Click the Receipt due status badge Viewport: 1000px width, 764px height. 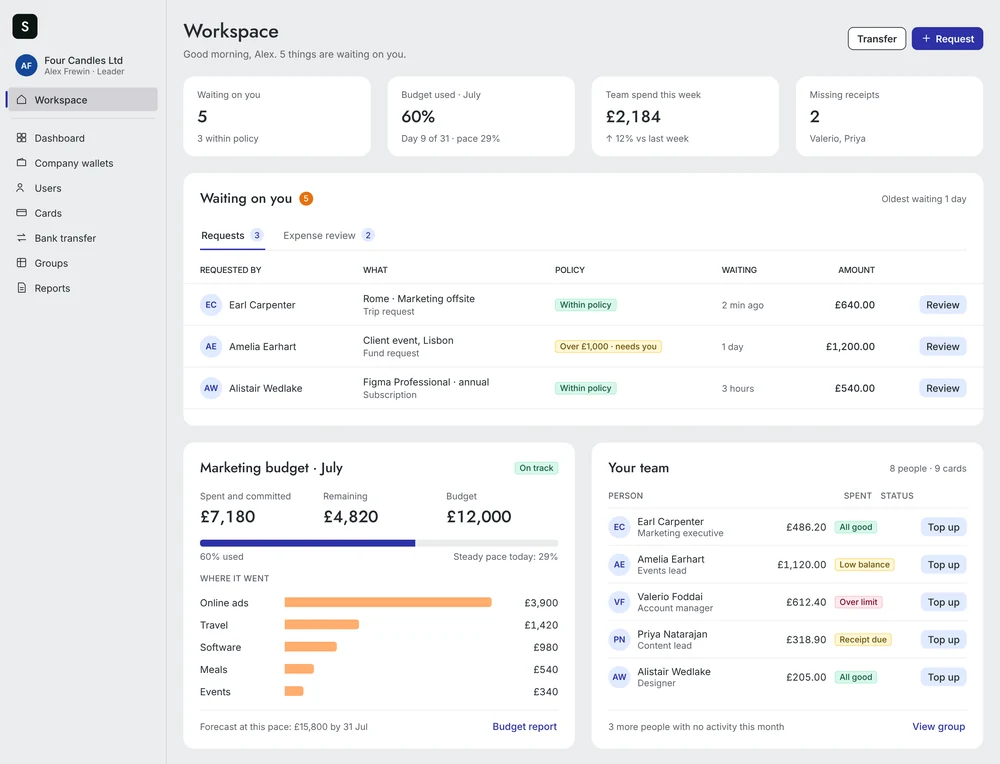(x=862, y=639)
